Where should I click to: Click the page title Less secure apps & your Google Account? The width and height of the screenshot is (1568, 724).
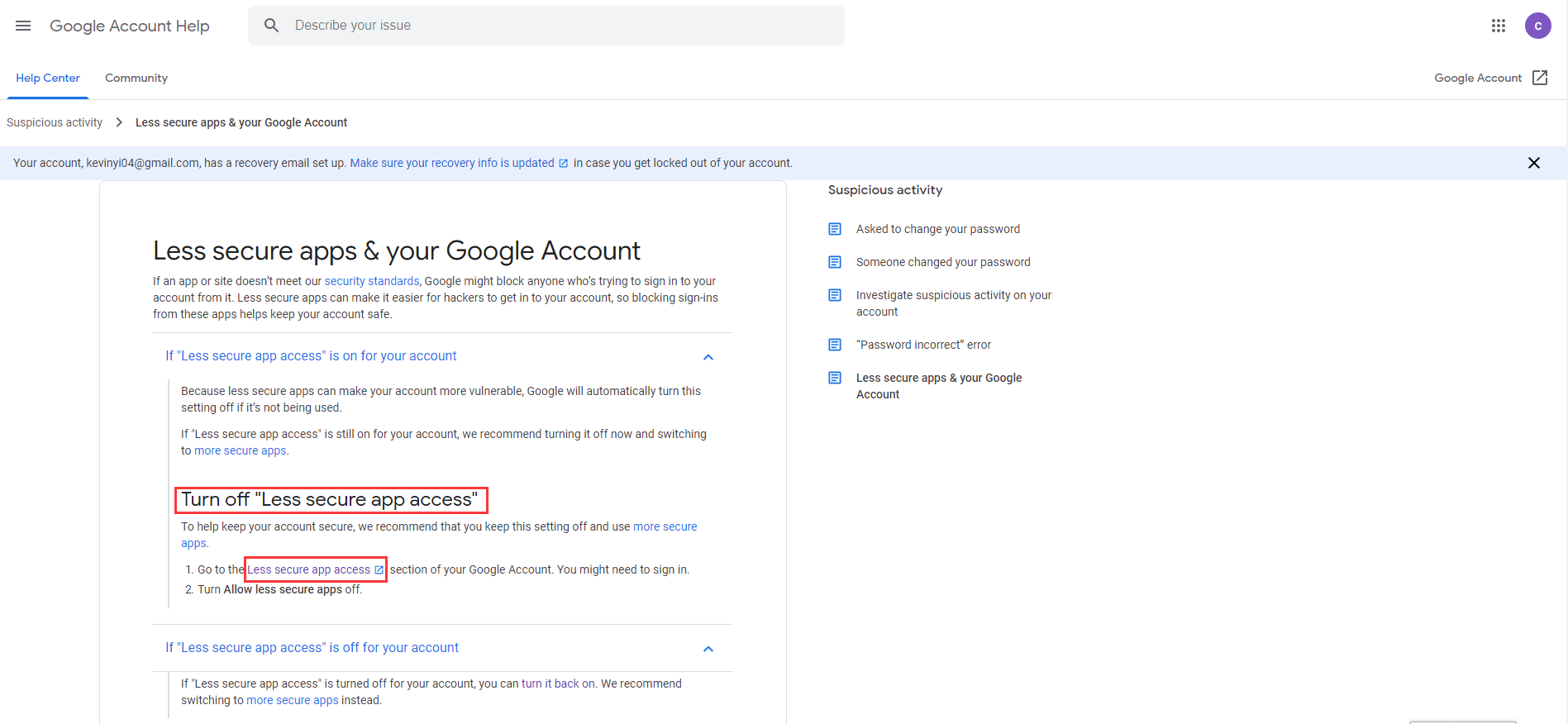397,250
